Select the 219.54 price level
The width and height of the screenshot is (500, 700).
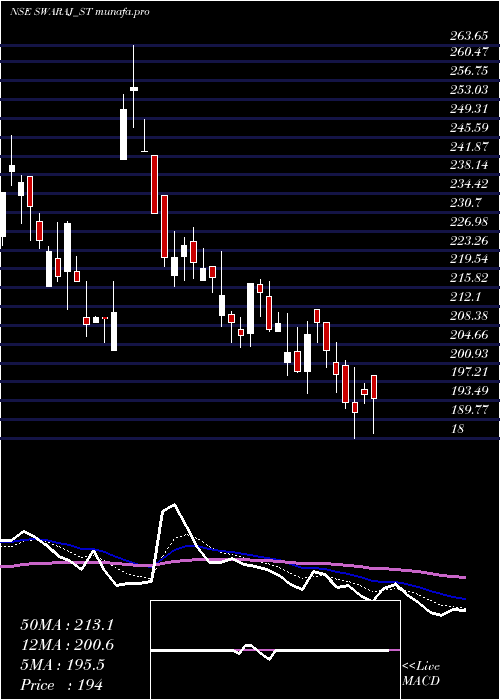click(469, 259)
